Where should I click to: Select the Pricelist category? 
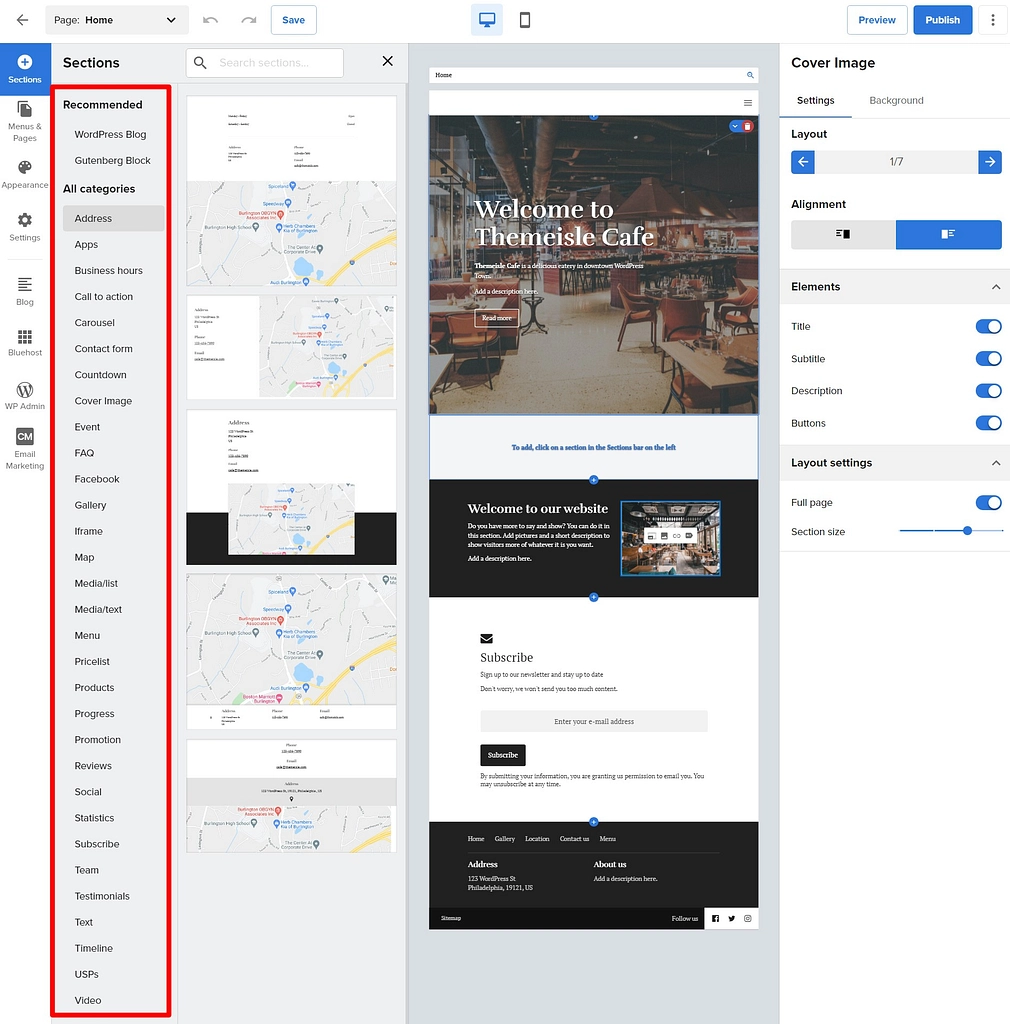(x=92, y=662)
